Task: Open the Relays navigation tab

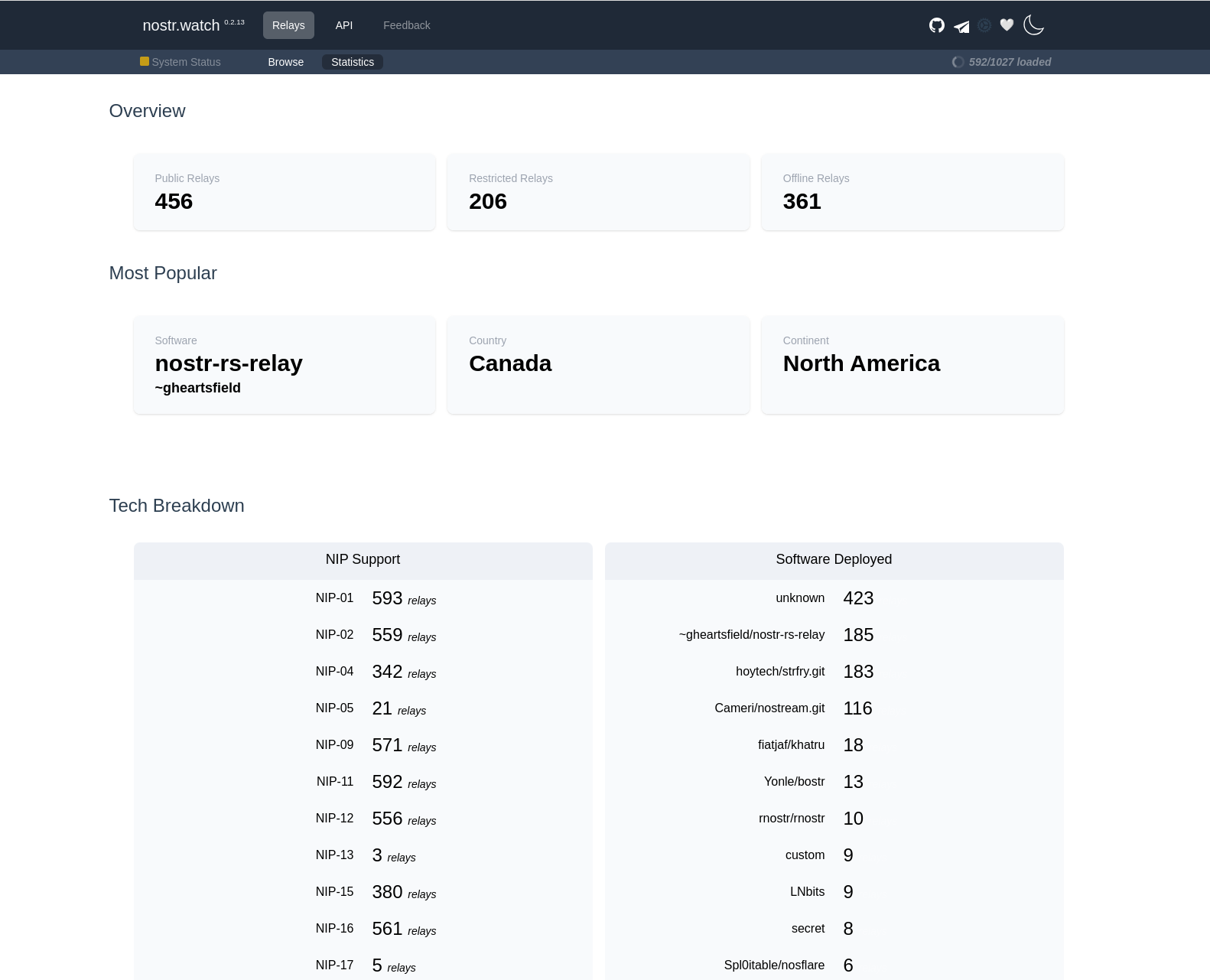Action: 288,25
